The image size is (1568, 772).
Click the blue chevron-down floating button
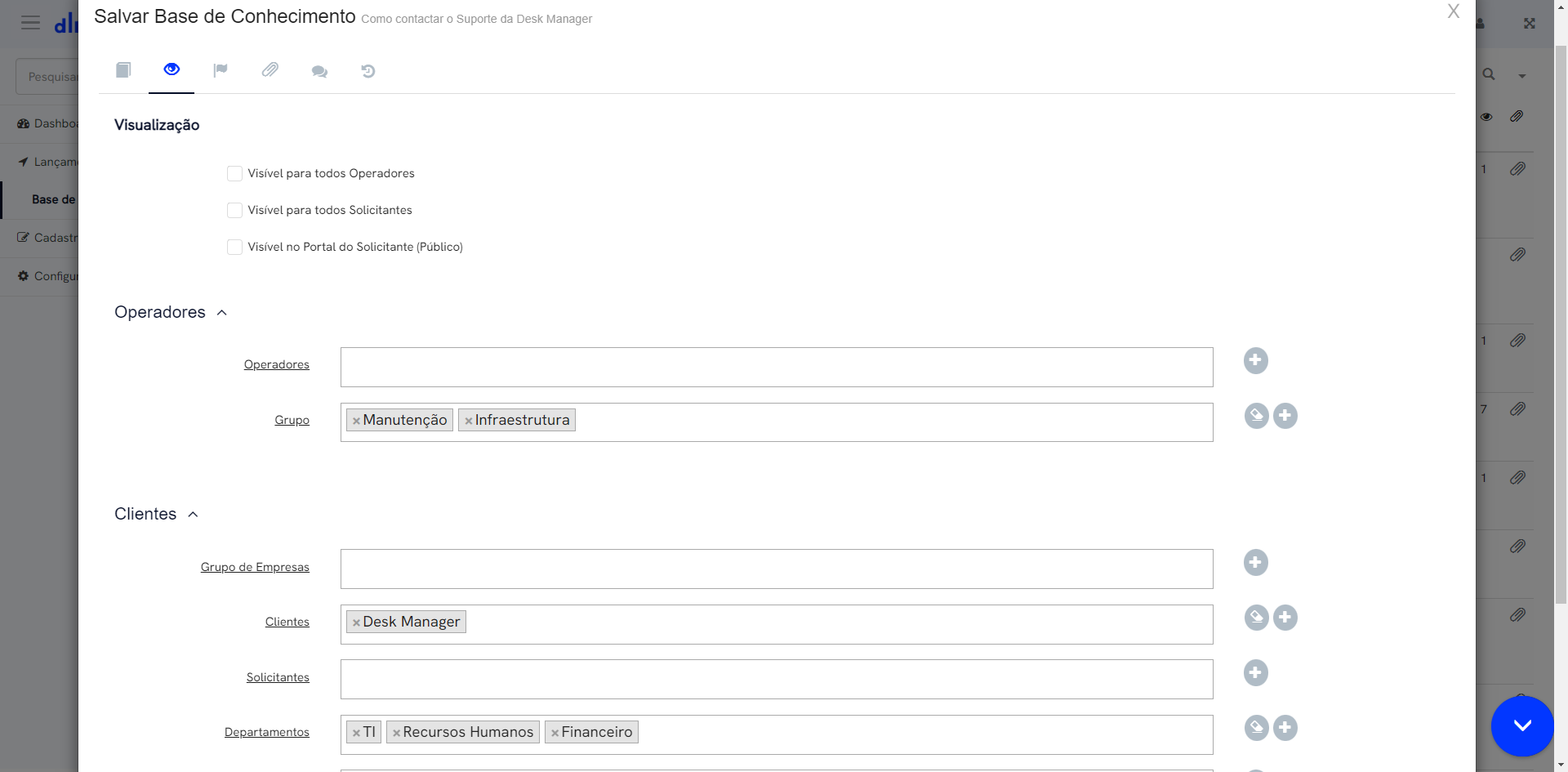tap(1522, 725)
